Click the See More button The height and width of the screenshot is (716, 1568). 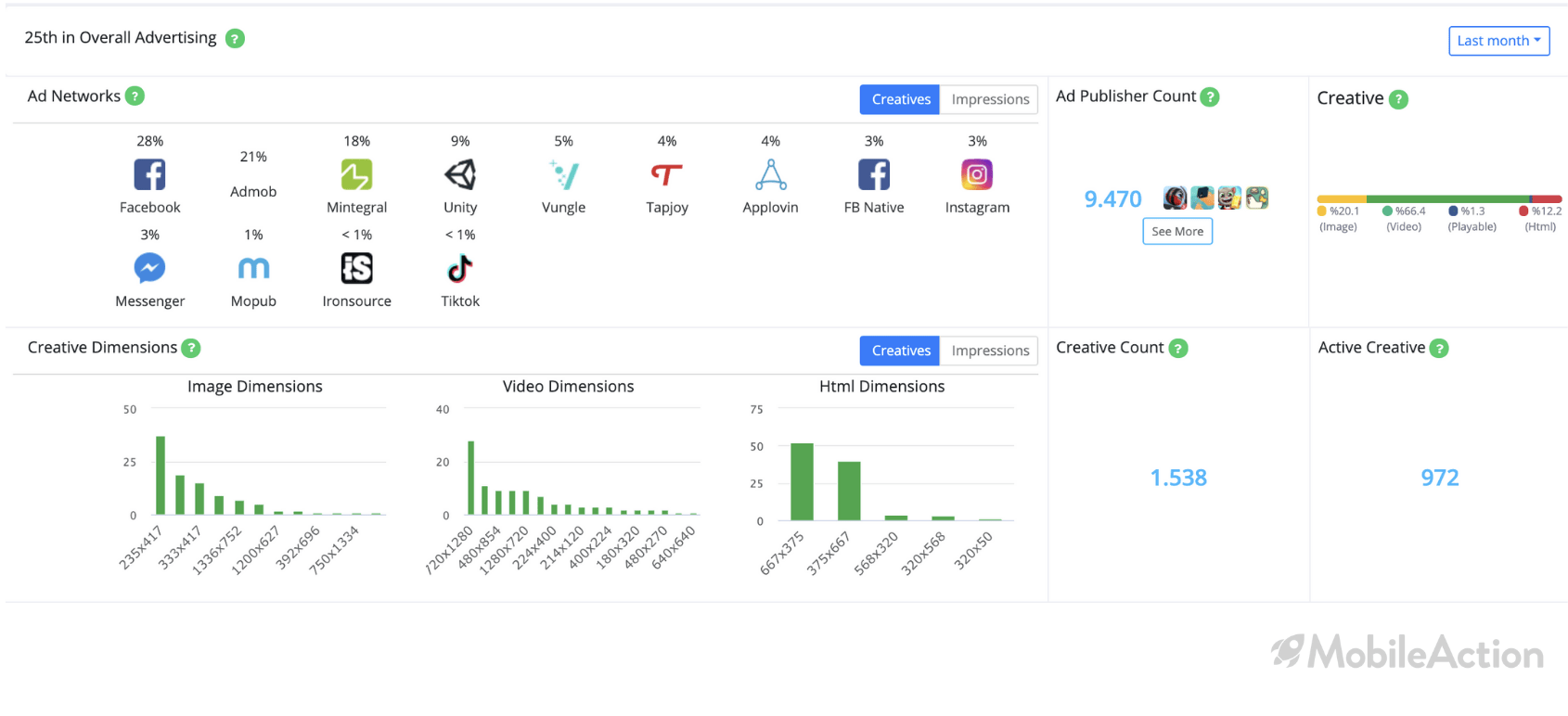[x=1177, y=231]
